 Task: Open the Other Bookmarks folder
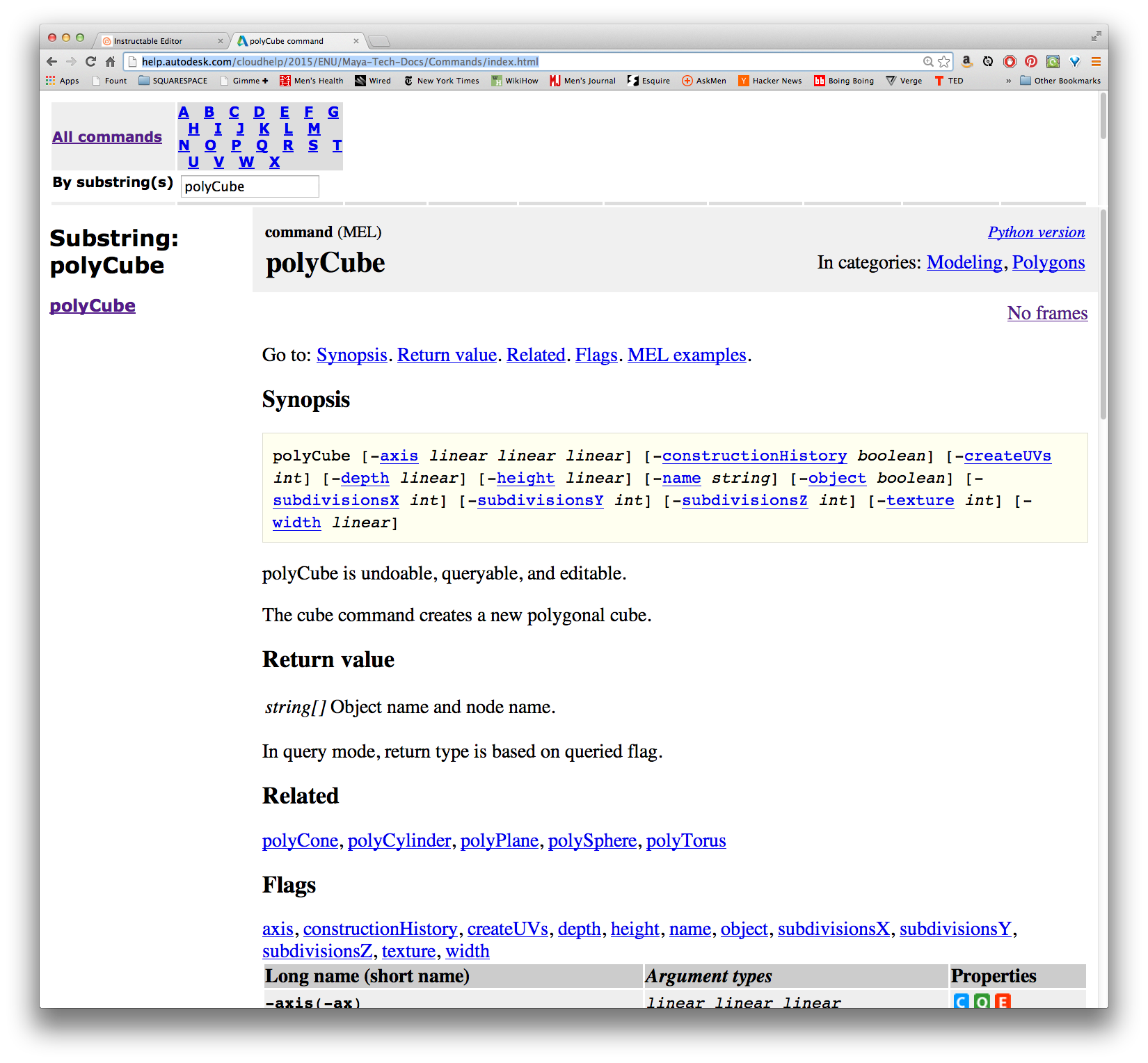click(x=1060, y=81)
